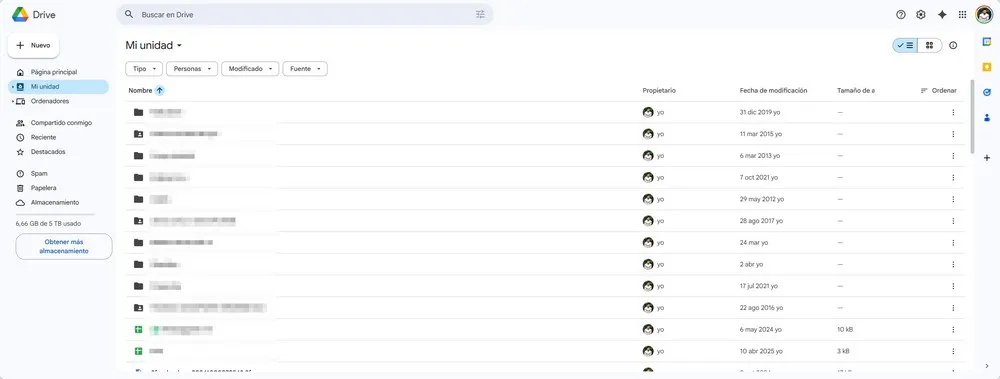This screenshot has width=1000, height=379.
Task: Click the Buscar en Drive search field
Action: (x=304, y=14)
